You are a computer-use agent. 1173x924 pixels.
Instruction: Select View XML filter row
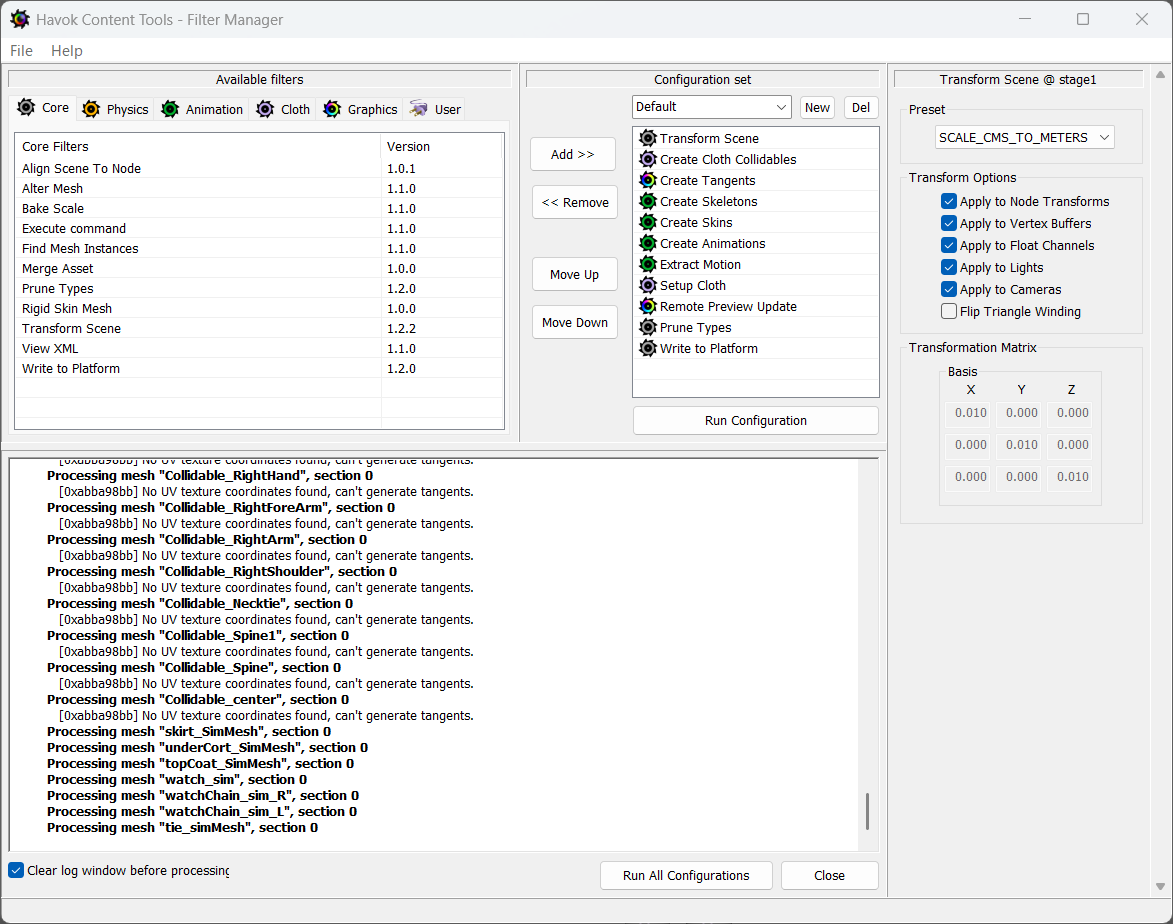259,349
